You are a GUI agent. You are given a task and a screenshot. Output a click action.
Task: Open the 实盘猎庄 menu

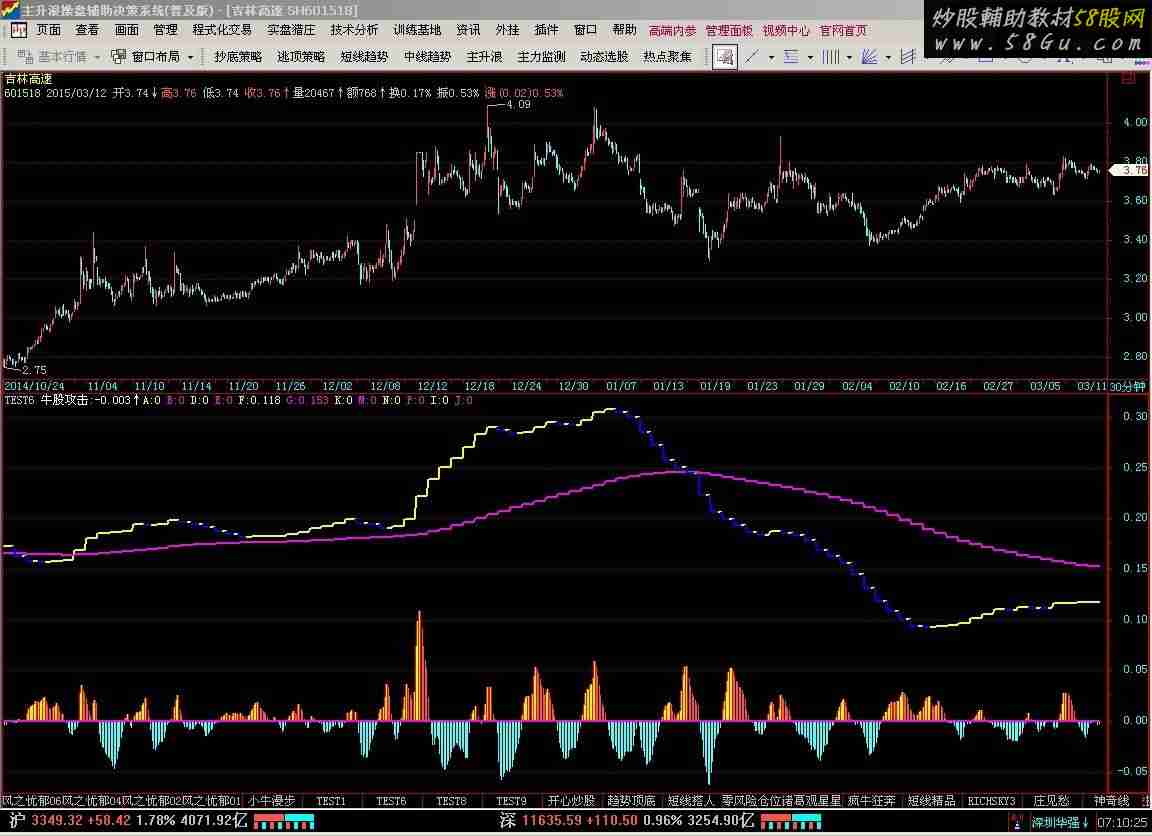point(291,30)
